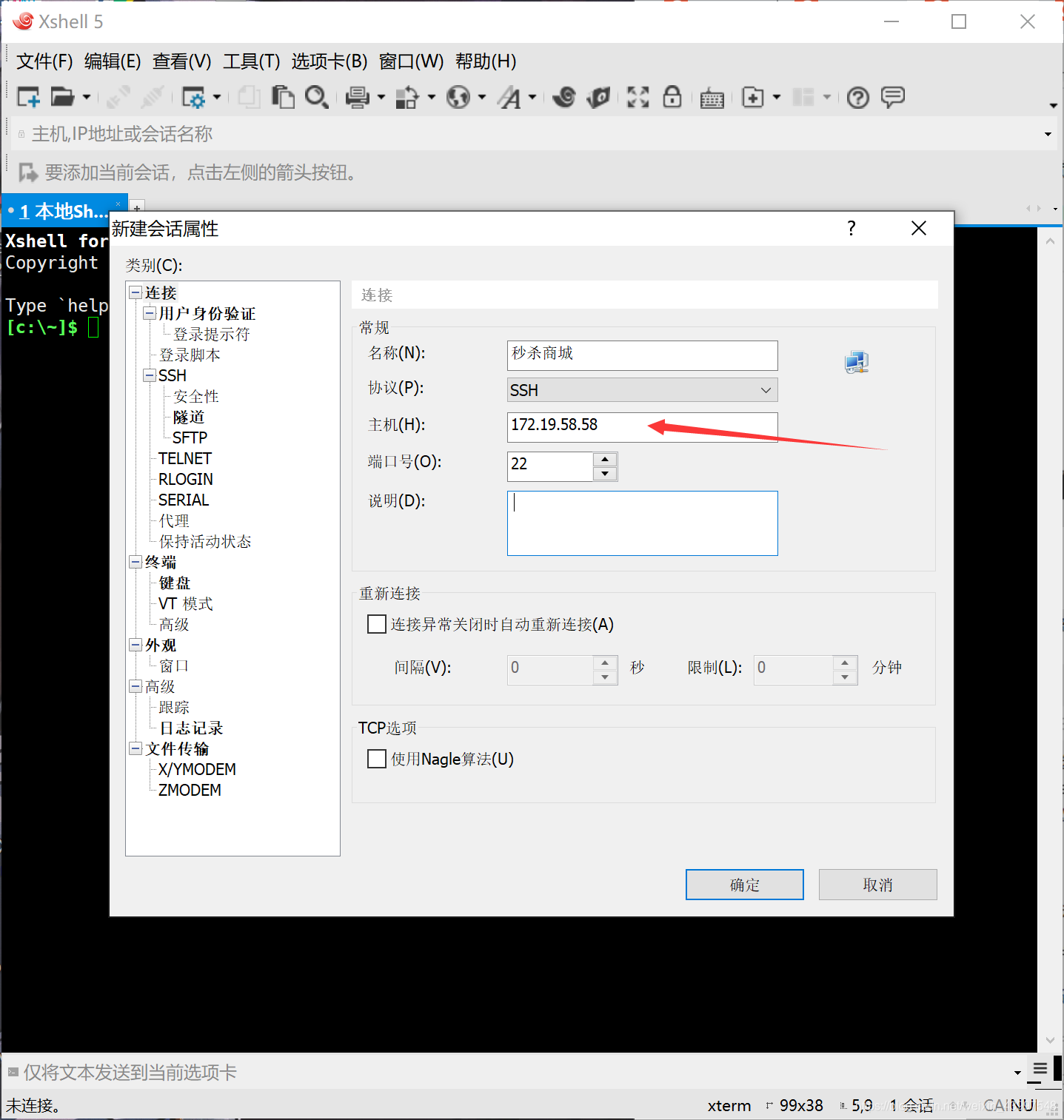The height and width of the screenshot is (1120, 1064).
Task: Open the Font settings icon
Action: click(x=511, y=97)
